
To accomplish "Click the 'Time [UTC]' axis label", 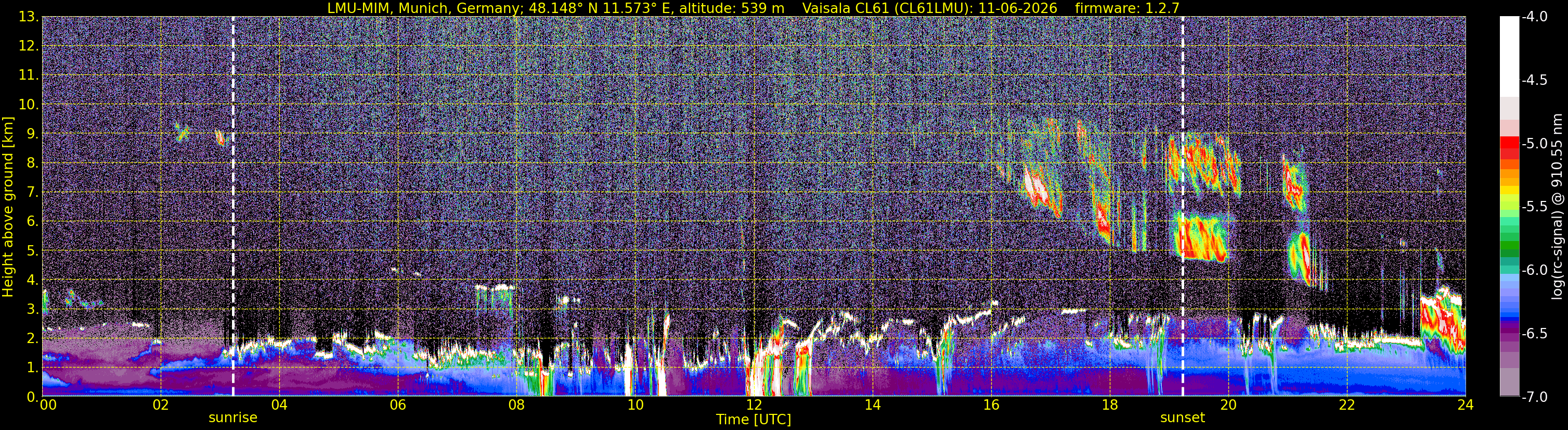I will point(754,420).
